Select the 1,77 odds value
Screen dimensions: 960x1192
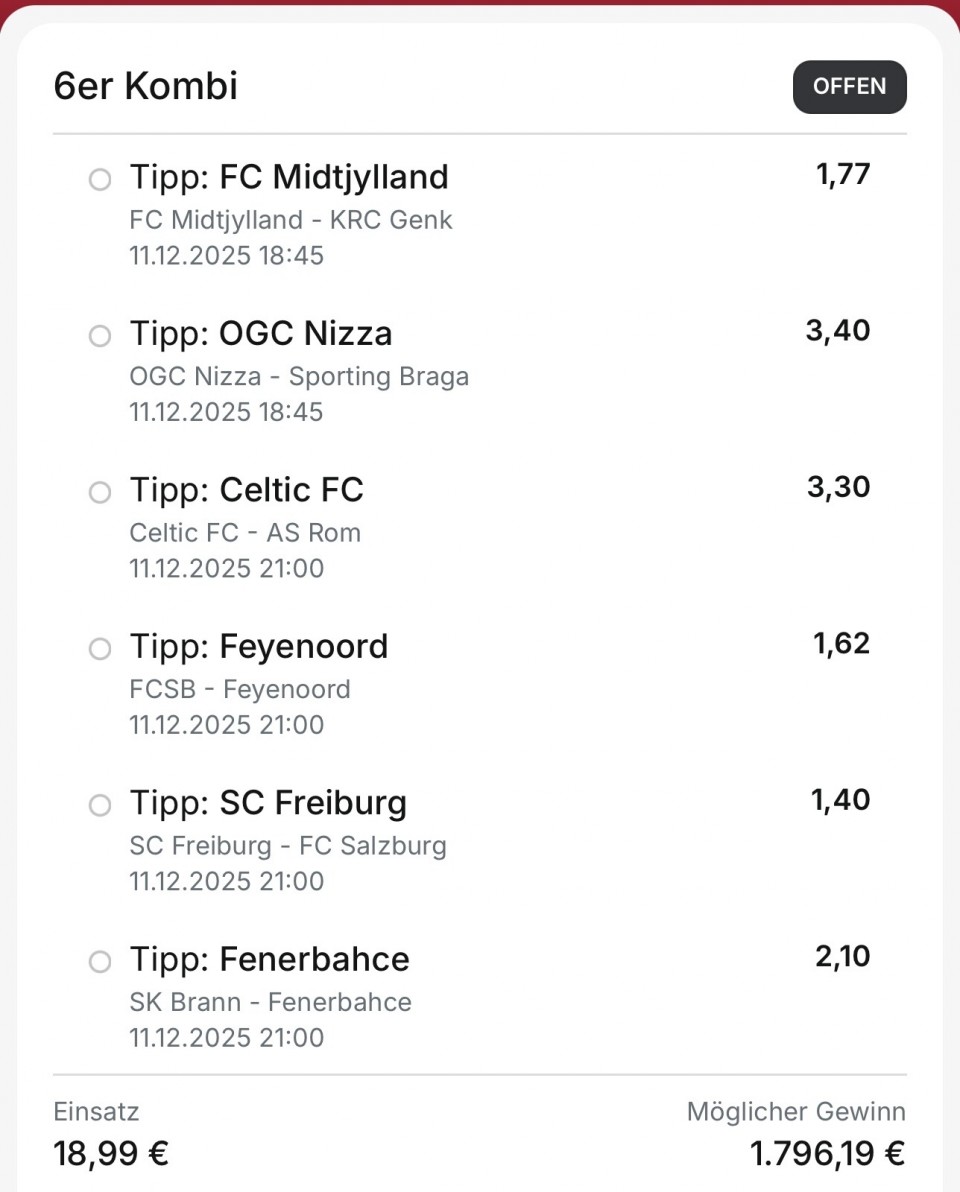(x=843, y=175)
